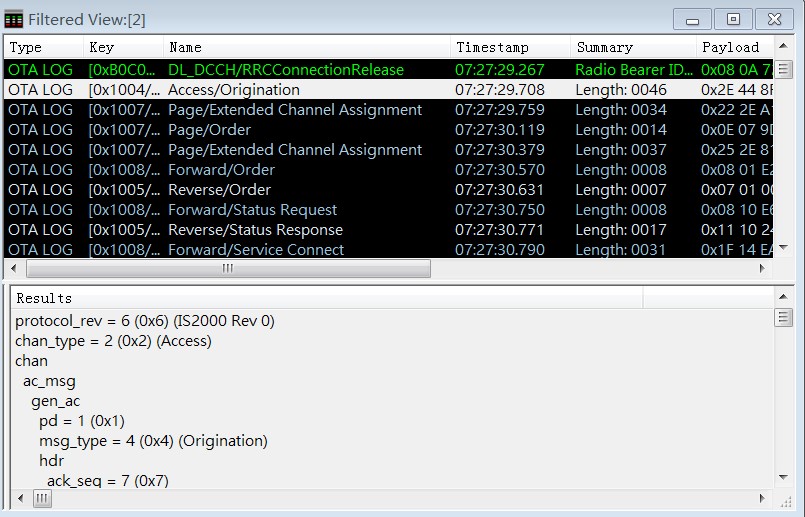Viewport: 805px width, 517px height.
Task: Click key [0xB0C0... in first row
Action: click(121, 69)
